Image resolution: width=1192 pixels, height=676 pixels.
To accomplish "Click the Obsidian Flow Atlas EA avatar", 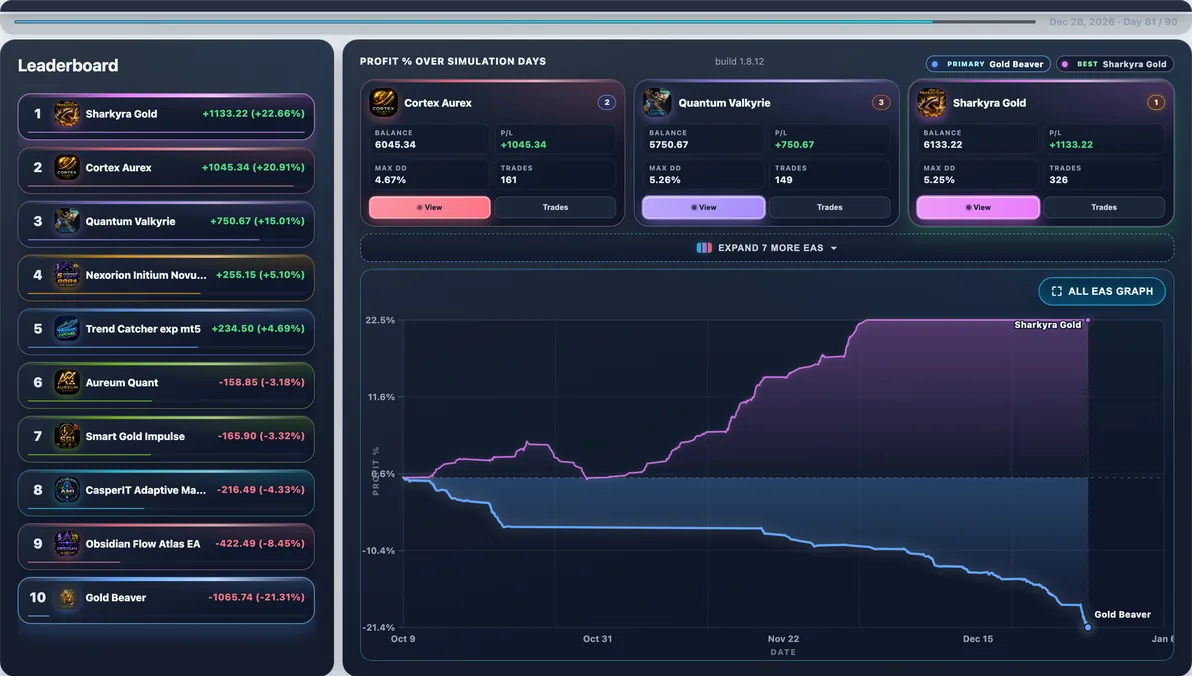I will 67,544.
